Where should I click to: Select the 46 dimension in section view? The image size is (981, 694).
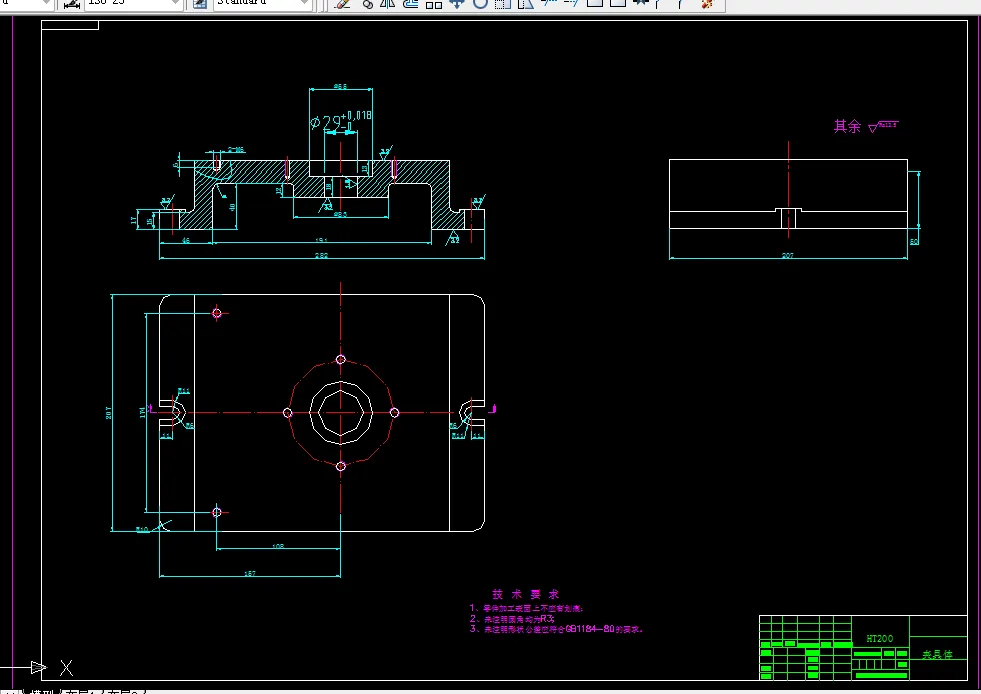186,240
